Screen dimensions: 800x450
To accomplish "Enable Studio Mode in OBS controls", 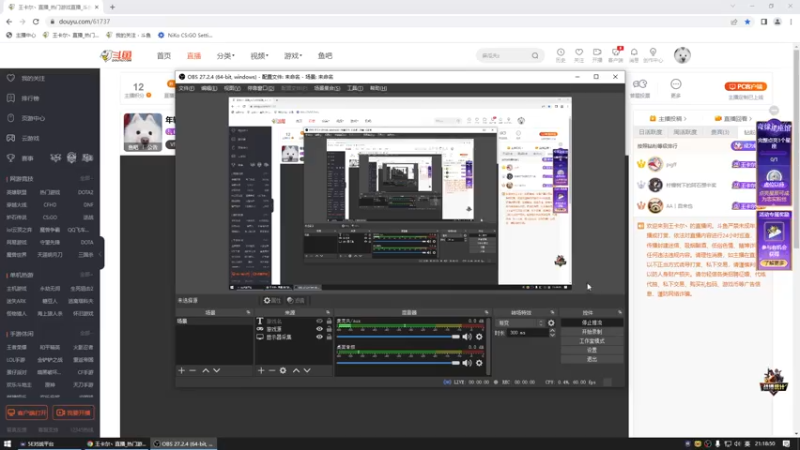I will click(x=592, y=341).
